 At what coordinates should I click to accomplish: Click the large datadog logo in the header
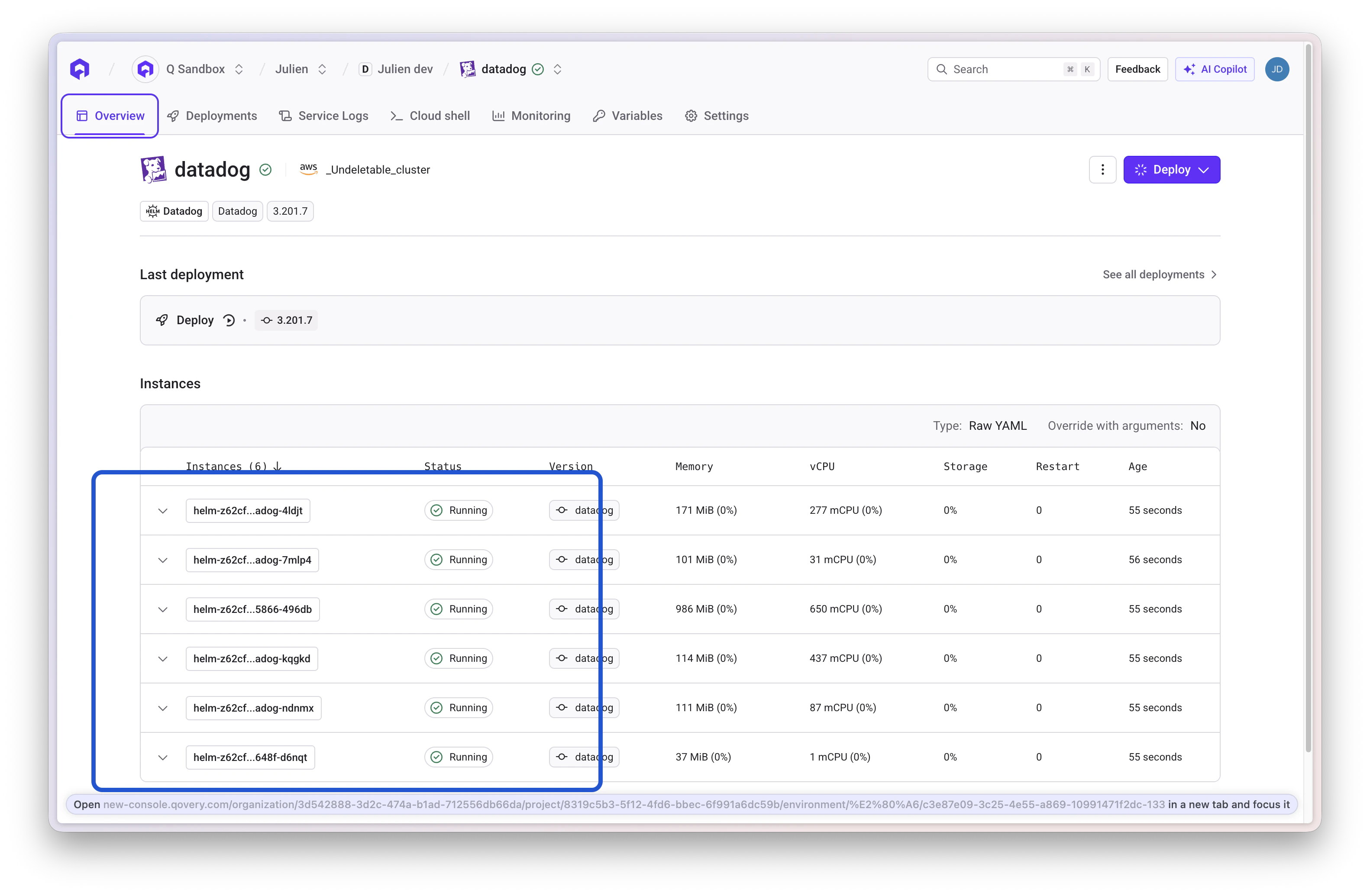pyautogui.click(x=153, y=170)
